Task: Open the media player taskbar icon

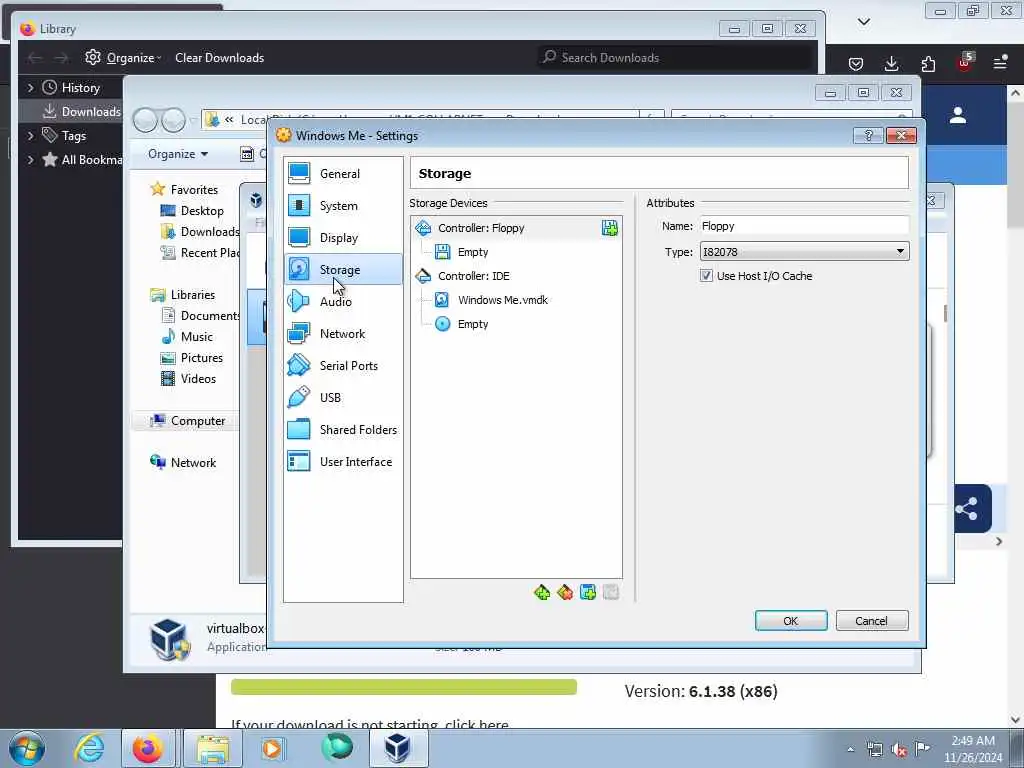Action: (x=272, y=748)
